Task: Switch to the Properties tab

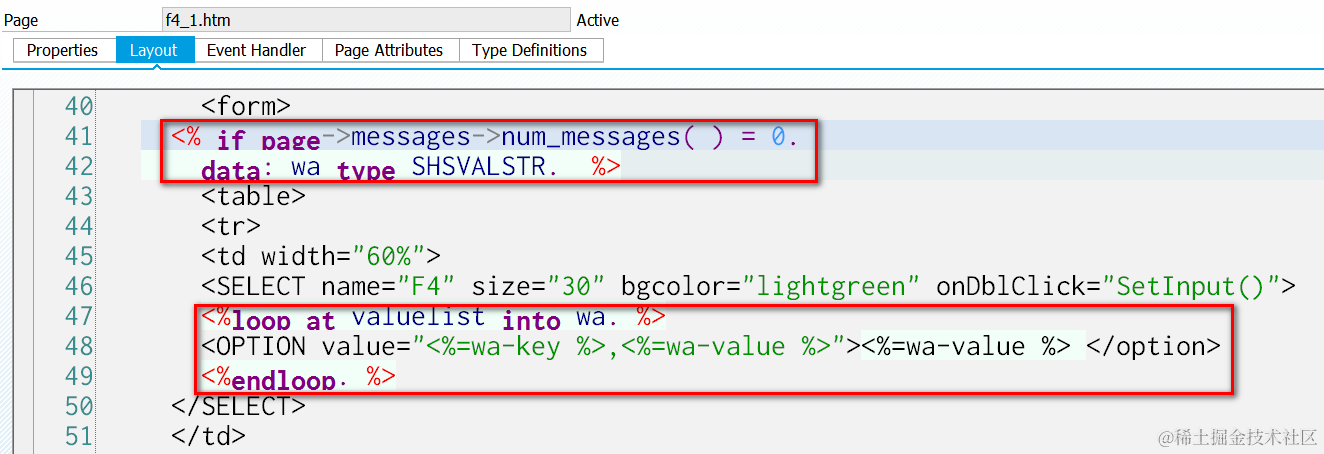Action: click(x=63, y=50)
